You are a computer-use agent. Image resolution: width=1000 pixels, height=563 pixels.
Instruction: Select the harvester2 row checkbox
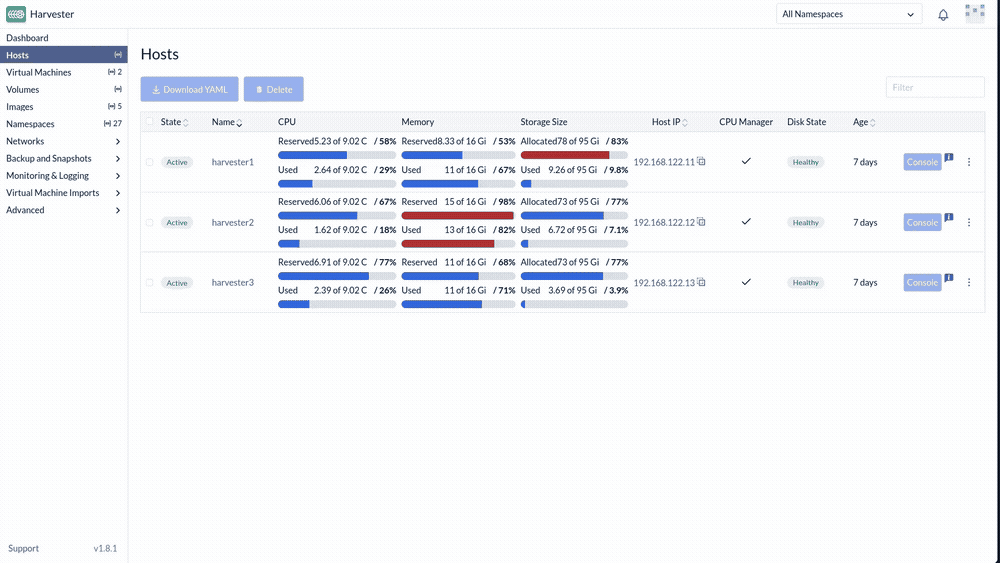[x=149, y=223]
